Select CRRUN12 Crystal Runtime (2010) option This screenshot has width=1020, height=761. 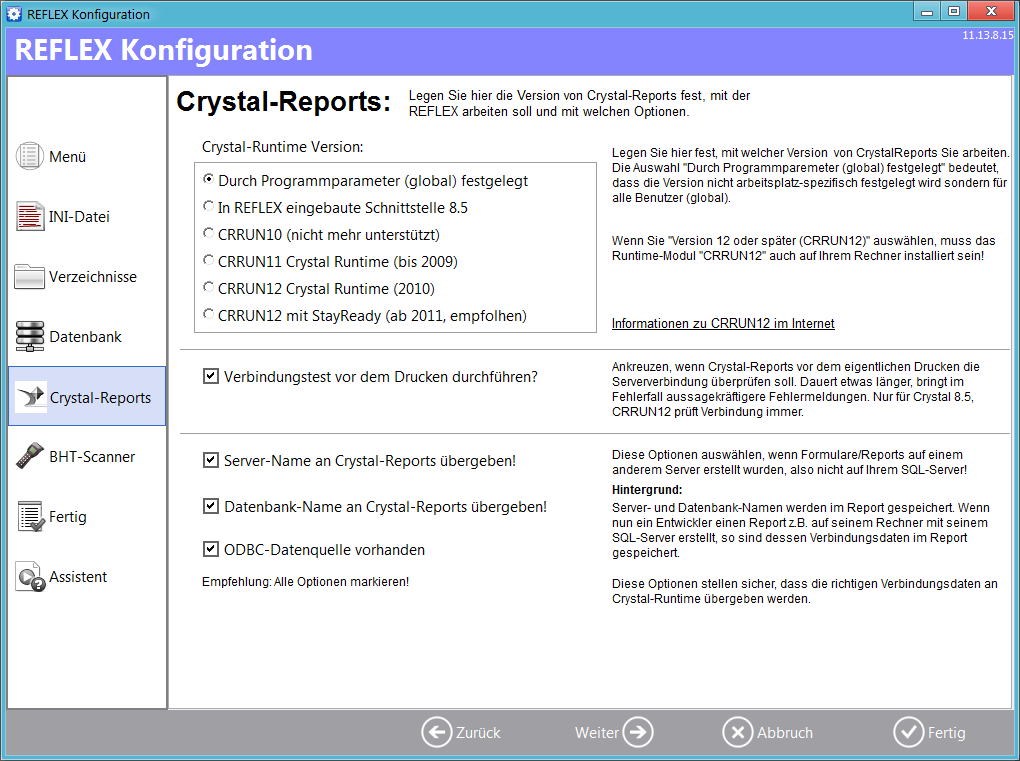click(x=208, y=287)
